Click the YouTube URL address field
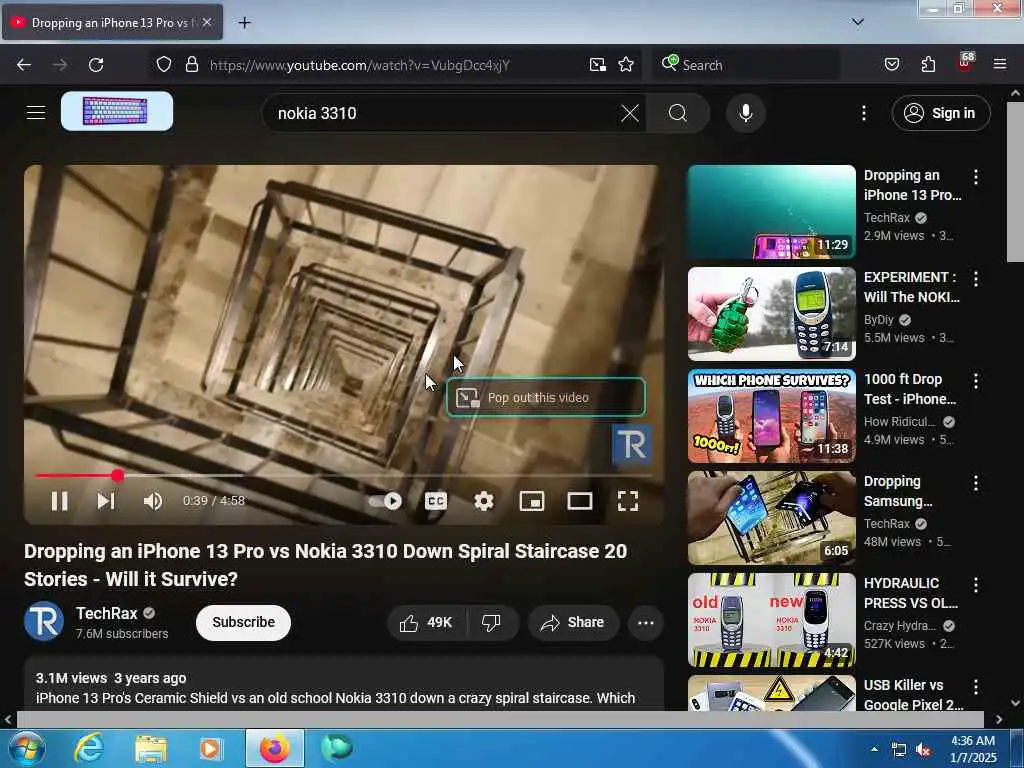The image size is (1024, 768). [395, 65]
